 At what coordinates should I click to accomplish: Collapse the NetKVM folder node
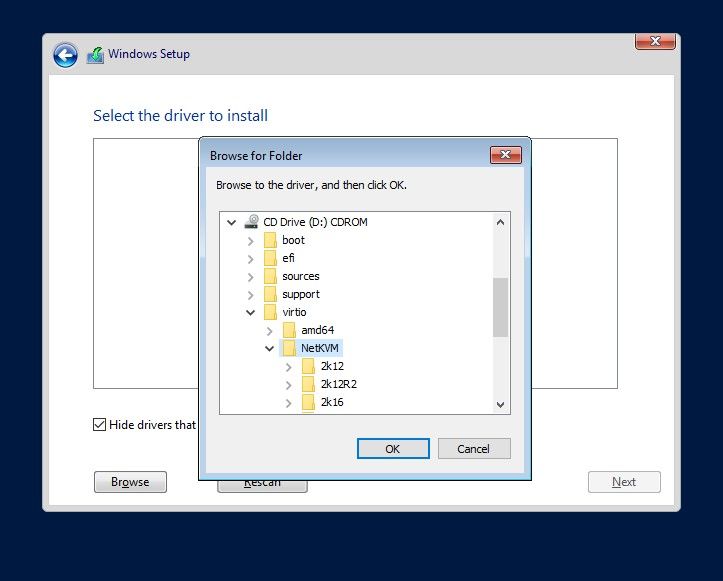tap(269, 349)
